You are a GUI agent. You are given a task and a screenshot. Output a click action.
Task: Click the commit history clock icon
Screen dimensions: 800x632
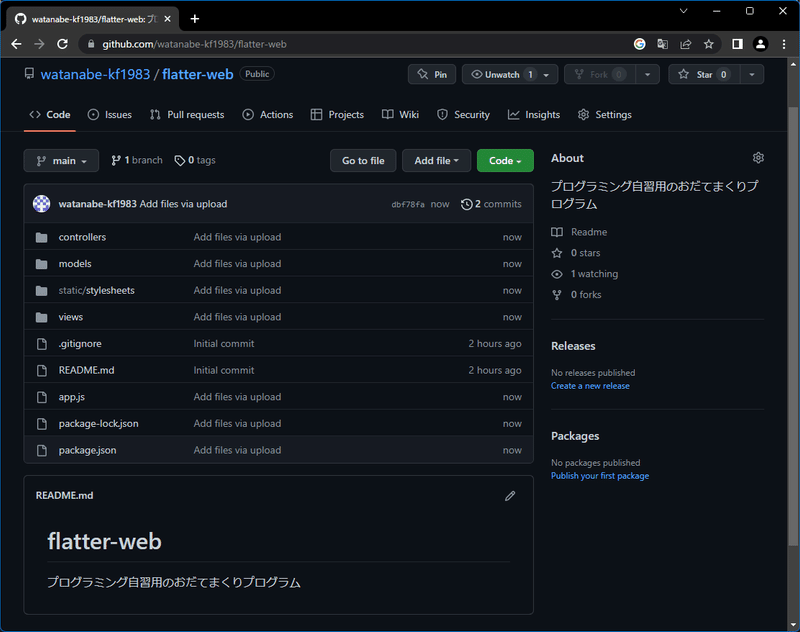click(466, 204)
